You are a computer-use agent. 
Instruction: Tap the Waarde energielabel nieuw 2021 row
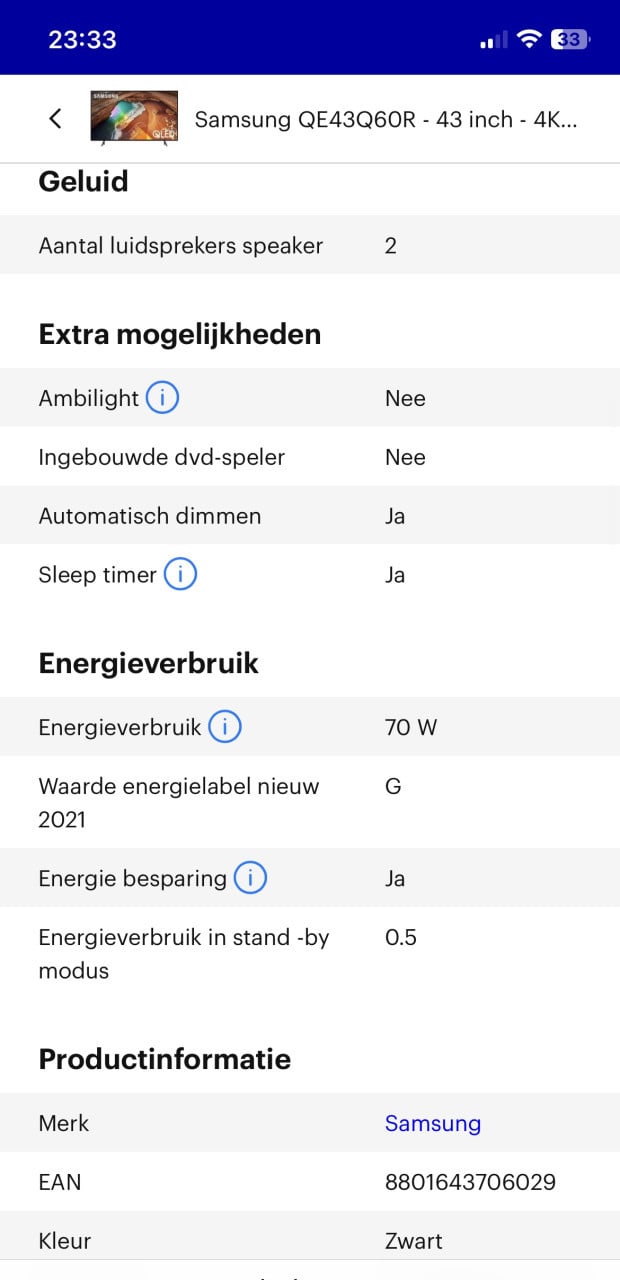(x=310, y=803)
